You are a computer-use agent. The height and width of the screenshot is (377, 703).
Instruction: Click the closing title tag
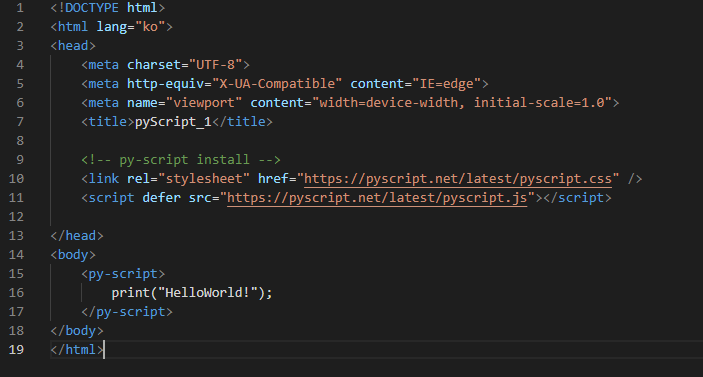[x=242, y=121]
